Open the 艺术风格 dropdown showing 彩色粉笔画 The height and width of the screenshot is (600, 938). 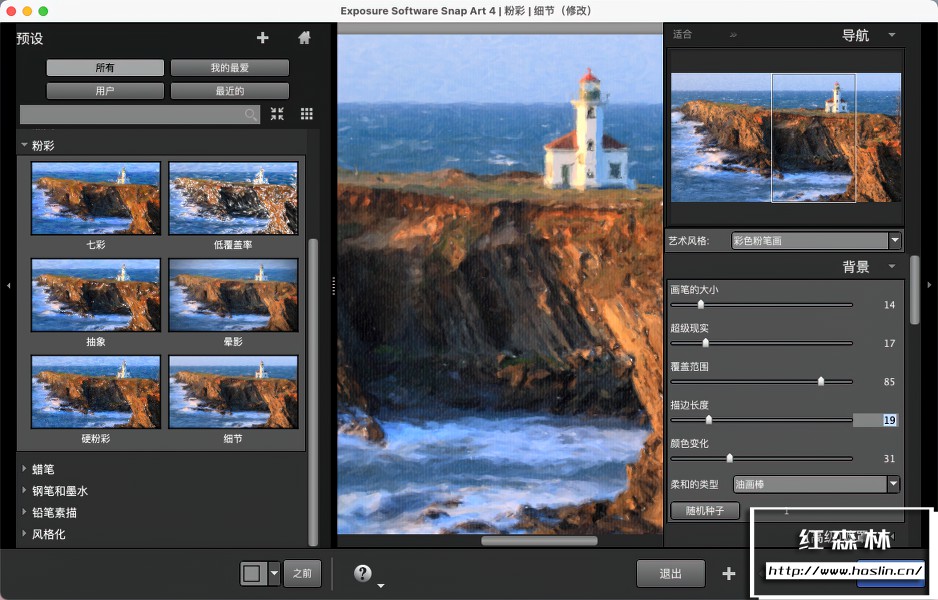click(x=816, y=240)
